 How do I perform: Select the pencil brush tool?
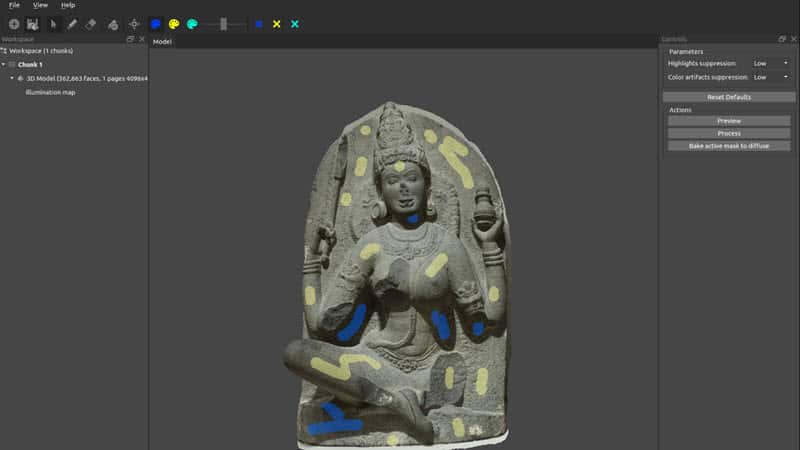click(x=72, y=24)
